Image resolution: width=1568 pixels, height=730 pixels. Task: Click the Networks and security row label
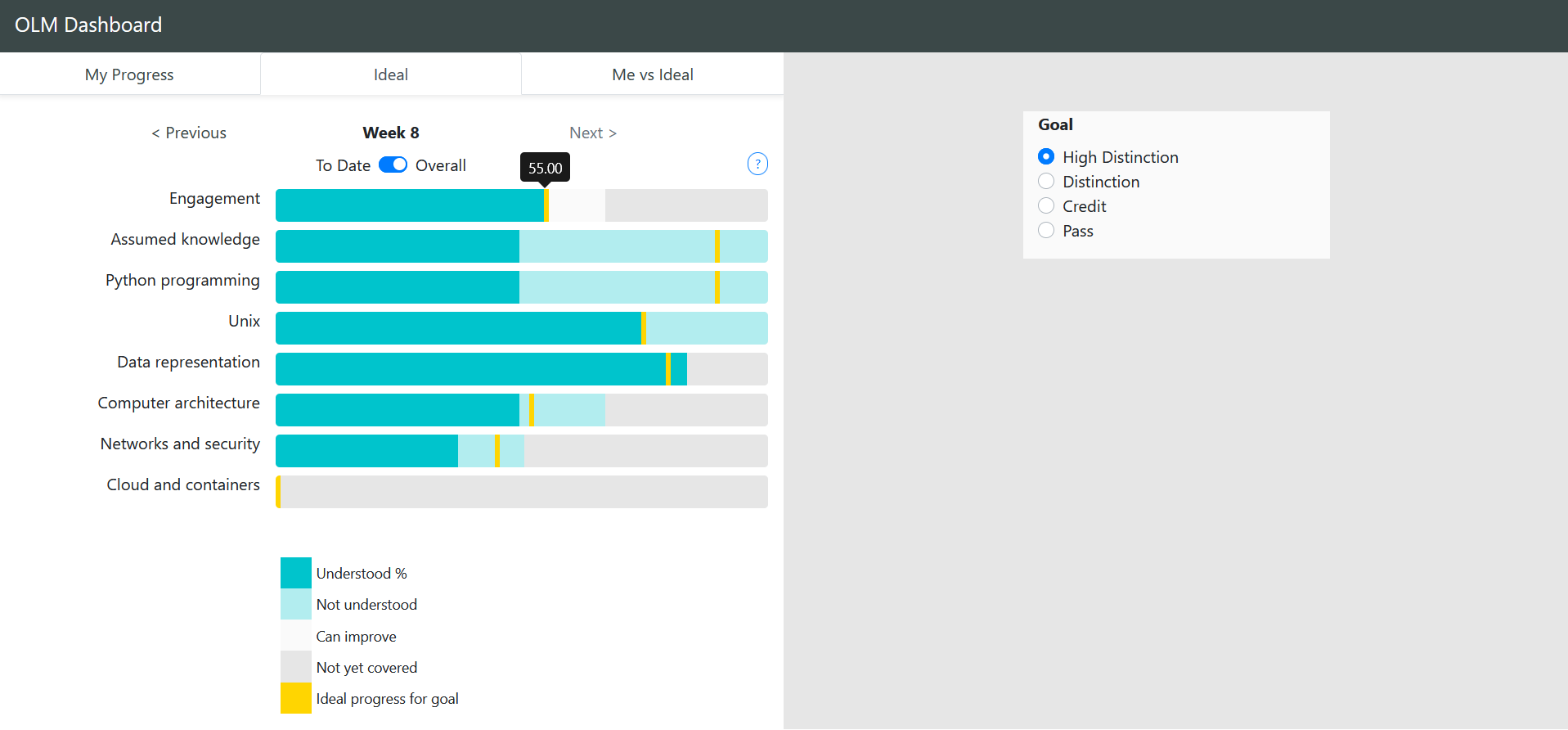pyautogui.click(x=180, y=444)
